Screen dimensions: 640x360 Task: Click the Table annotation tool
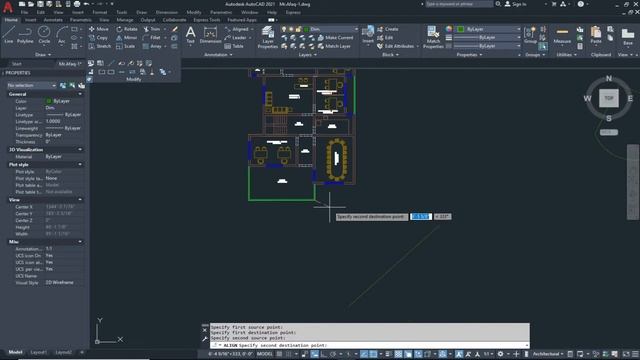(234, 46)
